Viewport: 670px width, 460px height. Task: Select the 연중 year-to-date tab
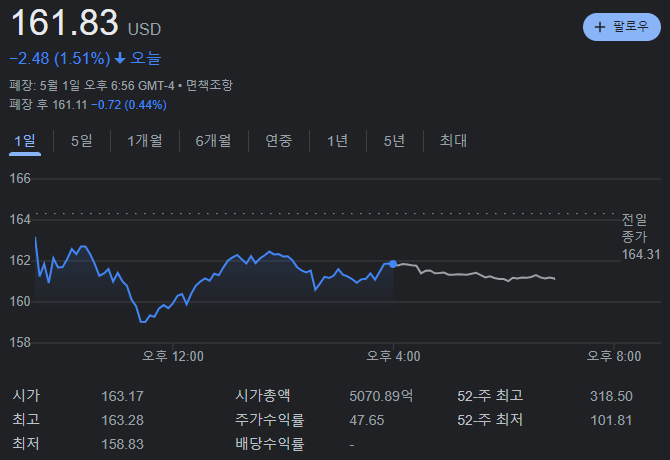tap(279, 141)
